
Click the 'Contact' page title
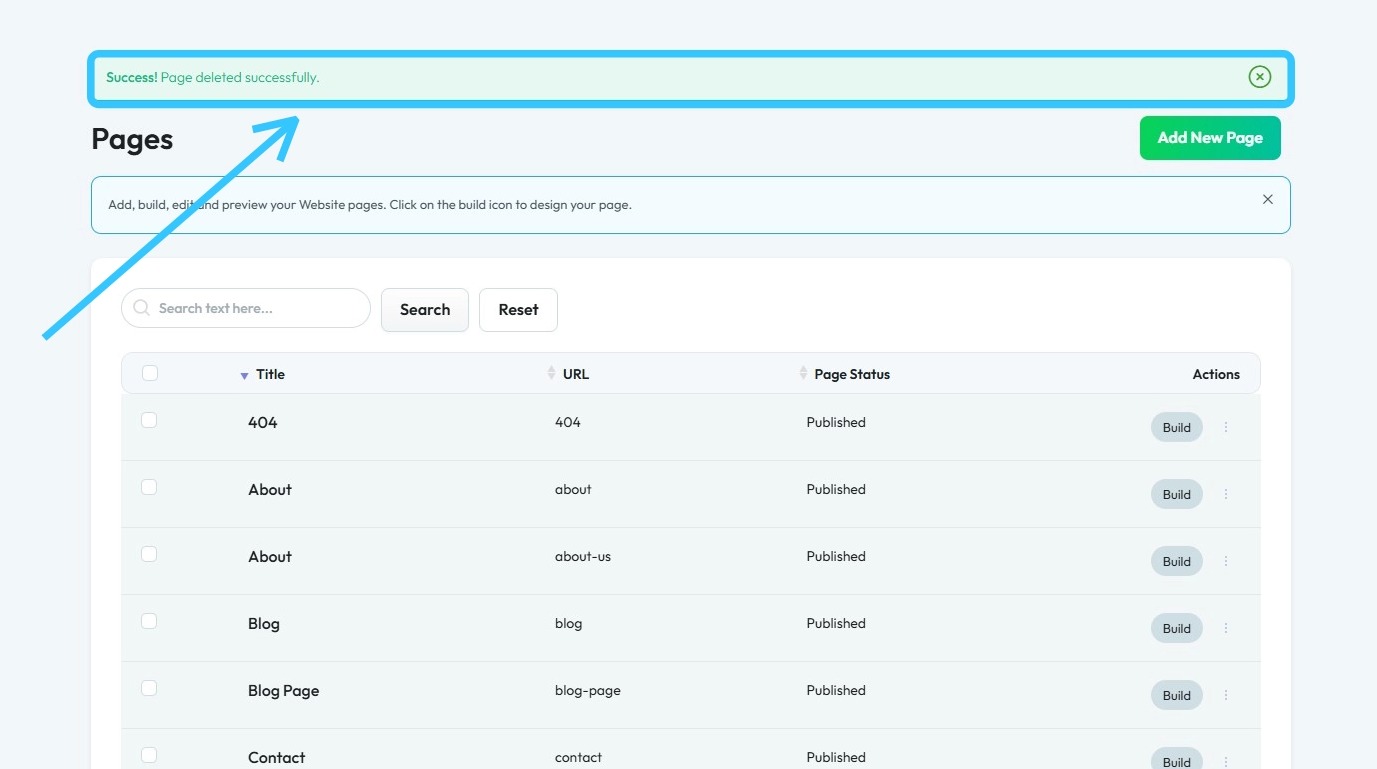277,757
